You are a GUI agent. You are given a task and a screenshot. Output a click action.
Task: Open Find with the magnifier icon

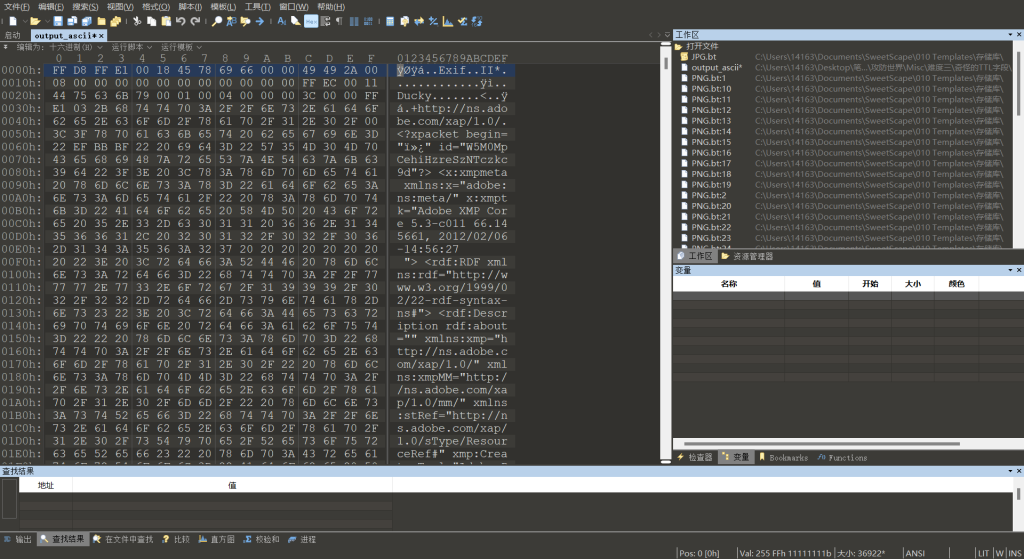tap(217, 20)
